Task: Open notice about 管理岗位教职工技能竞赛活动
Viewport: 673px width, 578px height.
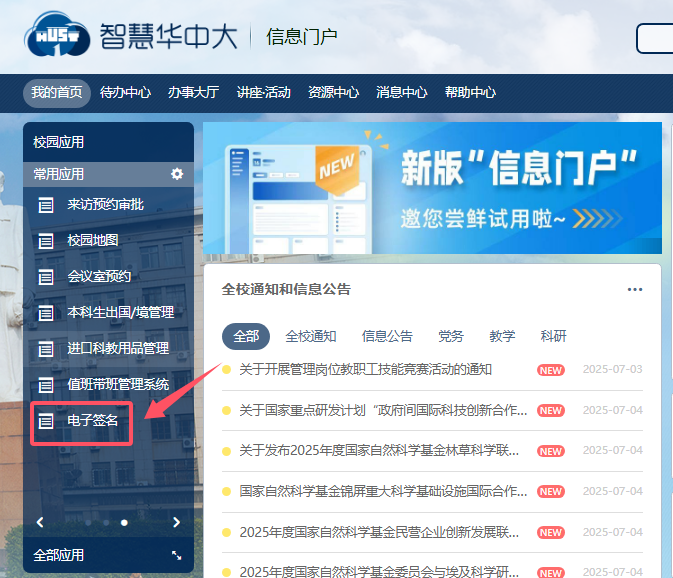Action: [365, 369]
